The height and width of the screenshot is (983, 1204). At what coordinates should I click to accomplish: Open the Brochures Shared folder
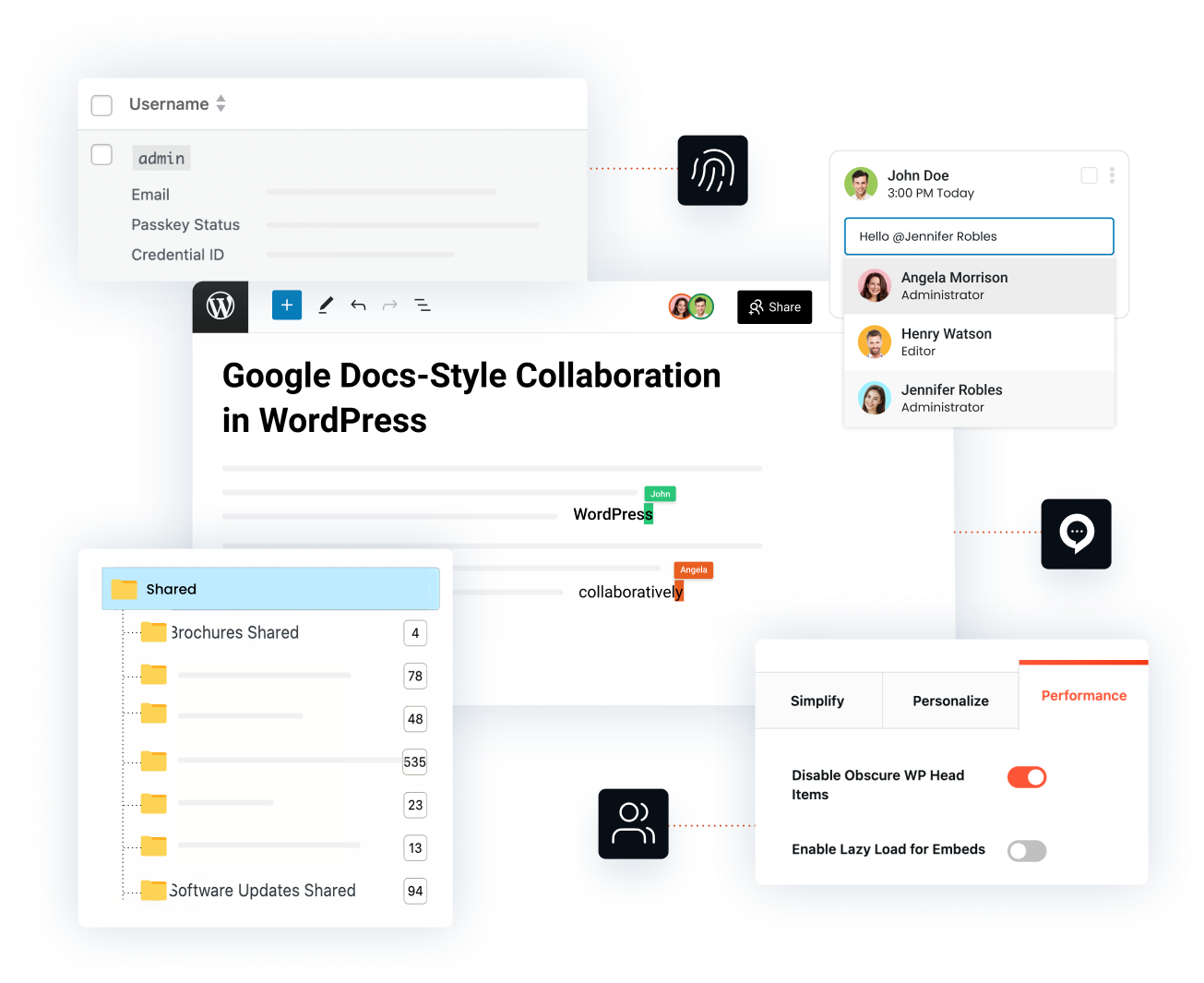[235, 632]
